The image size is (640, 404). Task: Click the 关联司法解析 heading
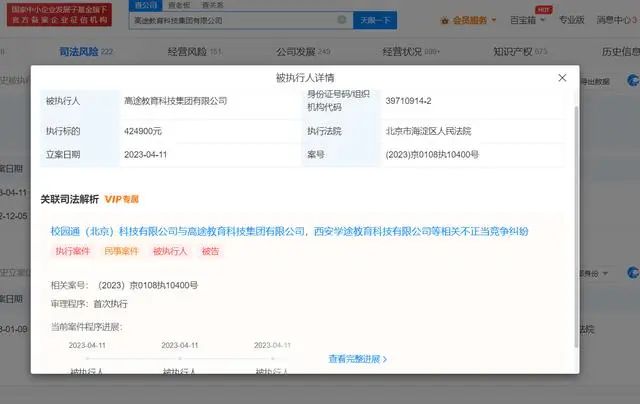coord(69,199)
